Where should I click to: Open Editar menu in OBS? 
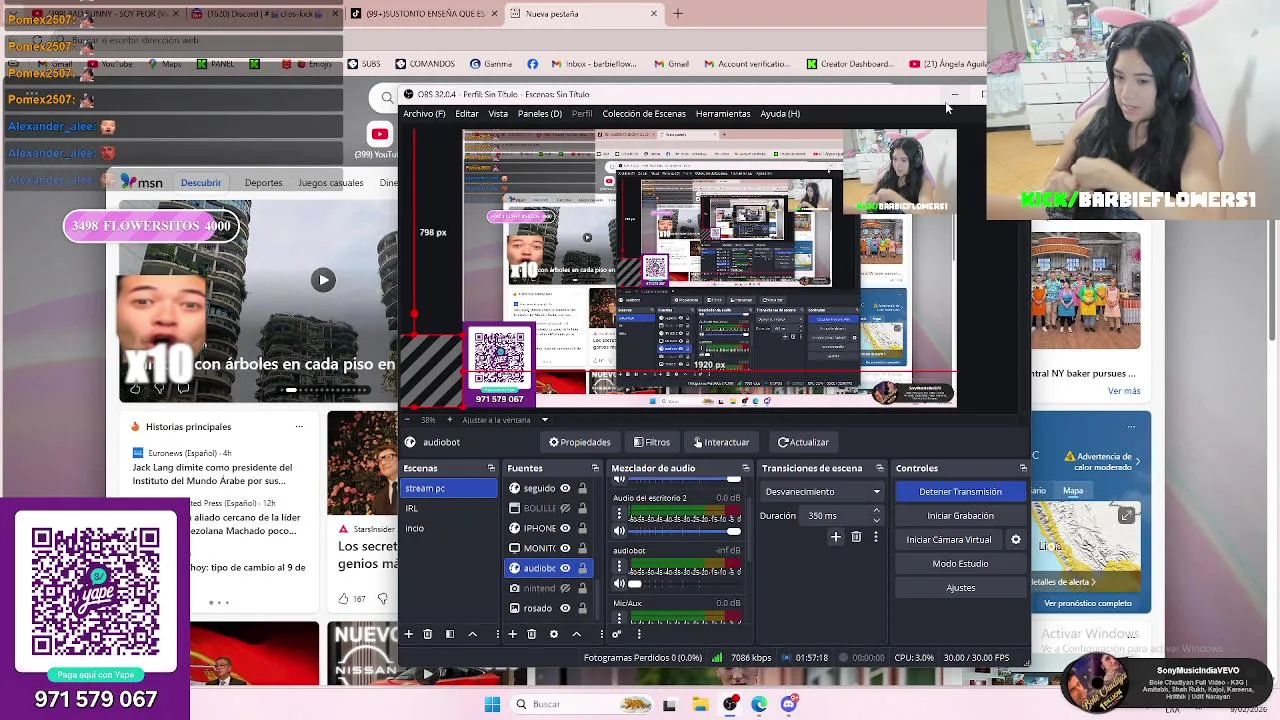pos(467,114)
